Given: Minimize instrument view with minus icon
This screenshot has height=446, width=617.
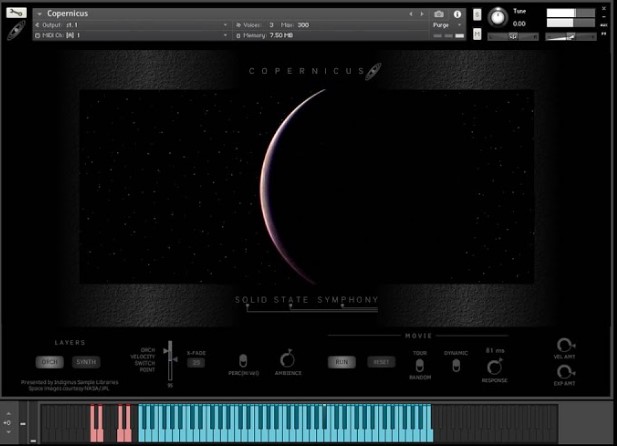Looking at the screenshot, I should pos(604,17).
